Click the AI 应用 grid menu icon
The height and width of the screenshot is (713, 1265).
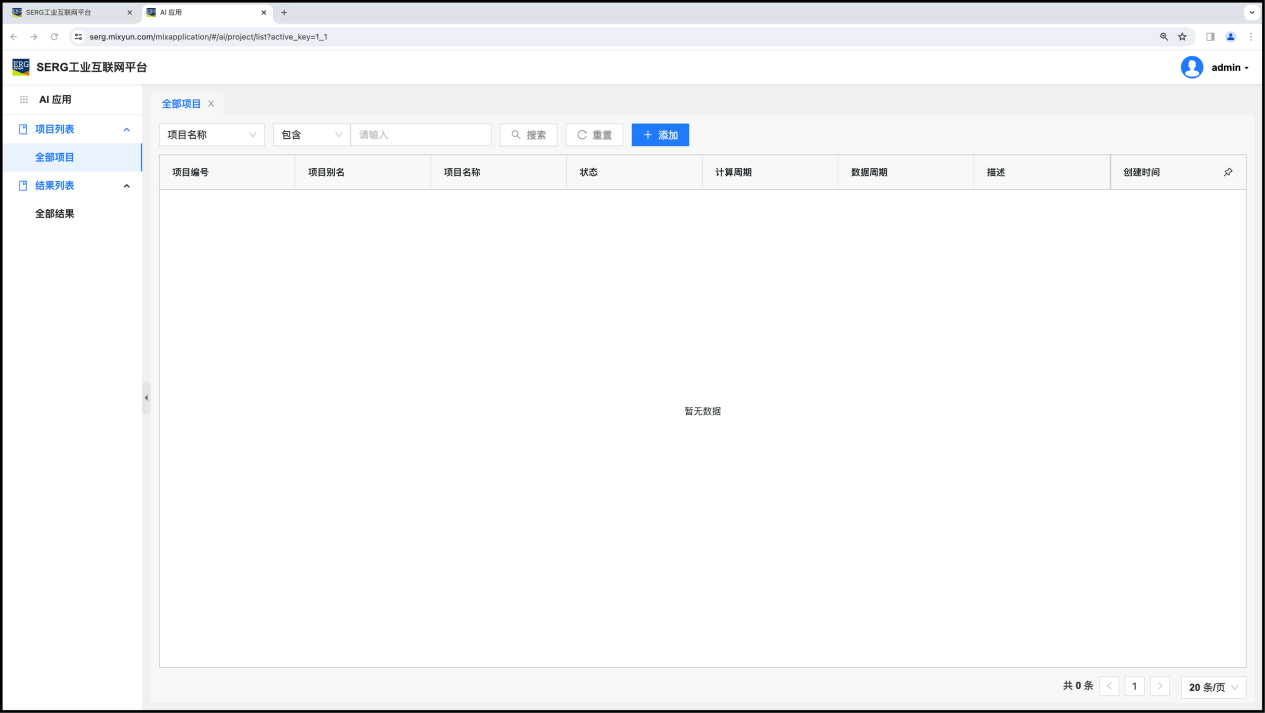[x=24, y=100]
